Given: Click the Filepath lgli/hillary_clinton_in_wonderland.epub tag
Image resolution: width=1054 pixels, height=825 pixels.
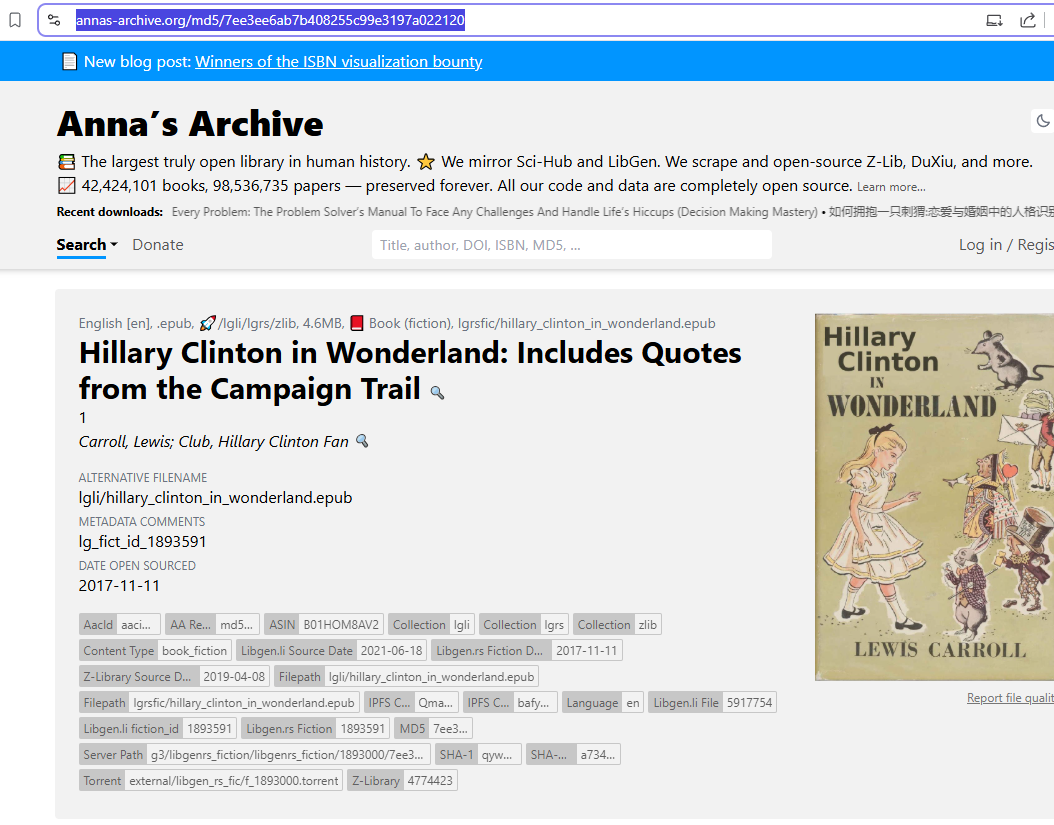Looking at the screenshot, I should click(x=407, y=677).
